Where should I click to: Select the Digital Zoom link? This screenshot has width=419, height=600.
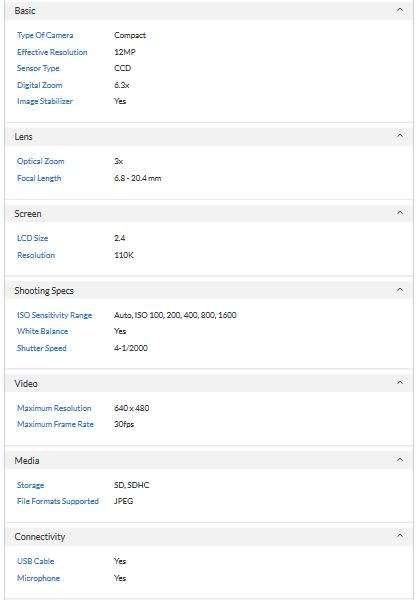pyautogui.click(x=39, y=85)
